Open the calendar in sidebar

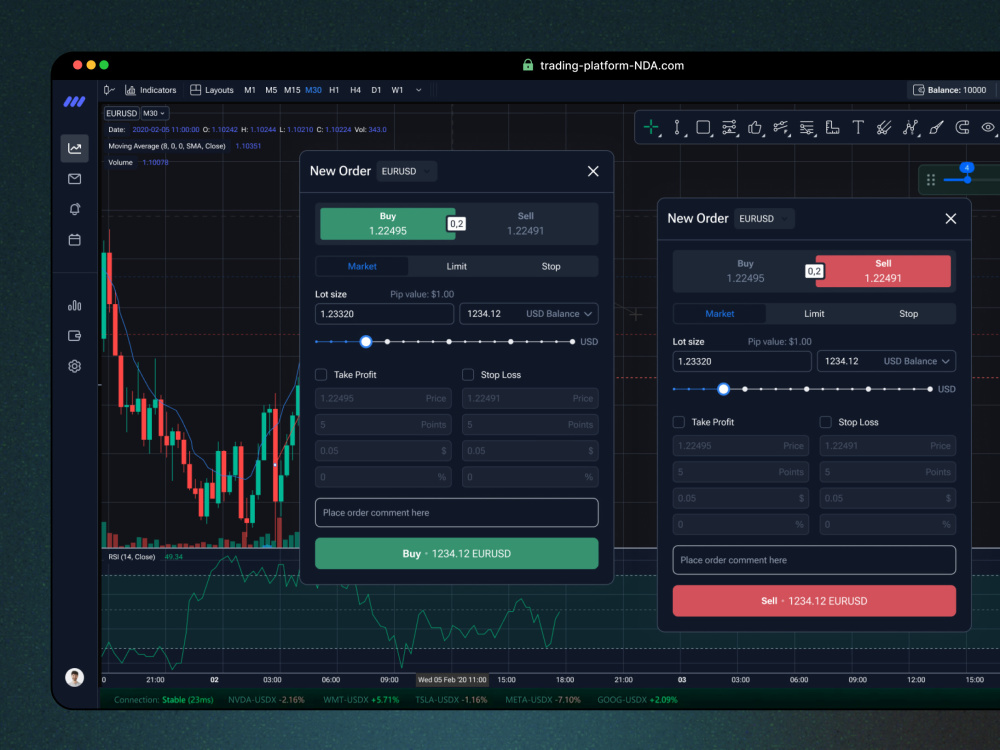coord(75,240)
